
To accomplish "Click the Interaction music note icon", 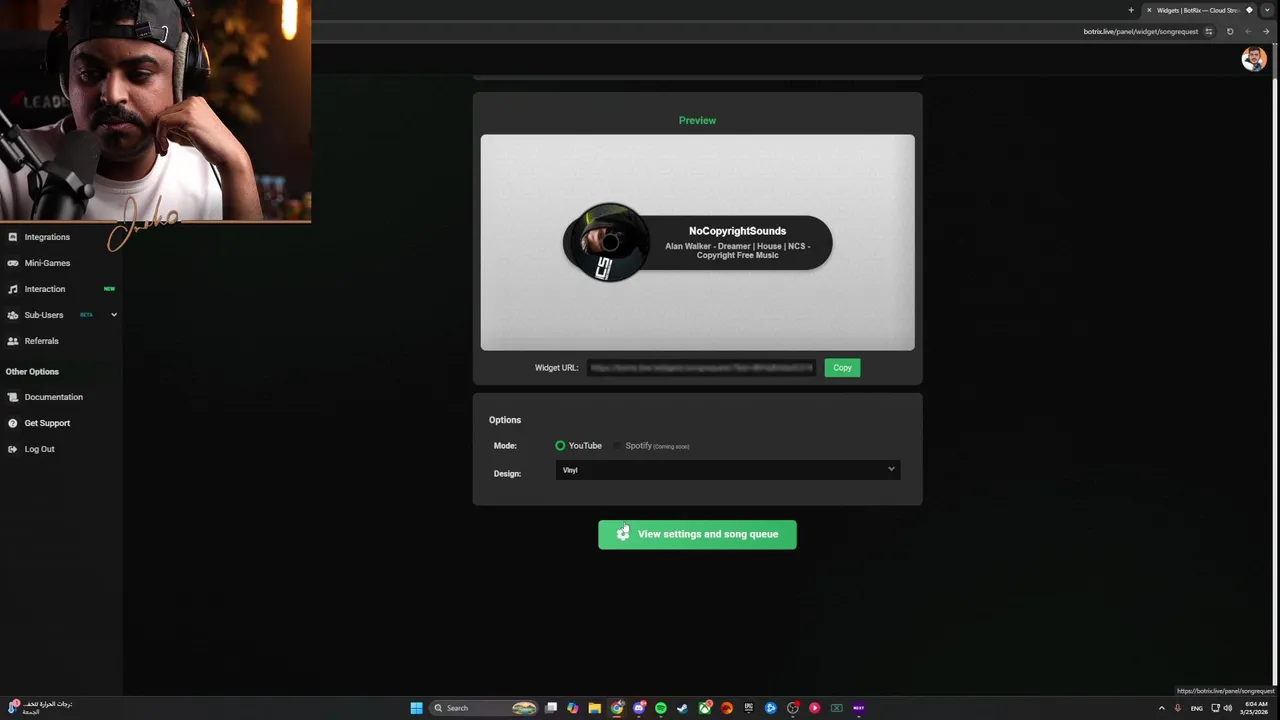I will (x=13, y=289).
